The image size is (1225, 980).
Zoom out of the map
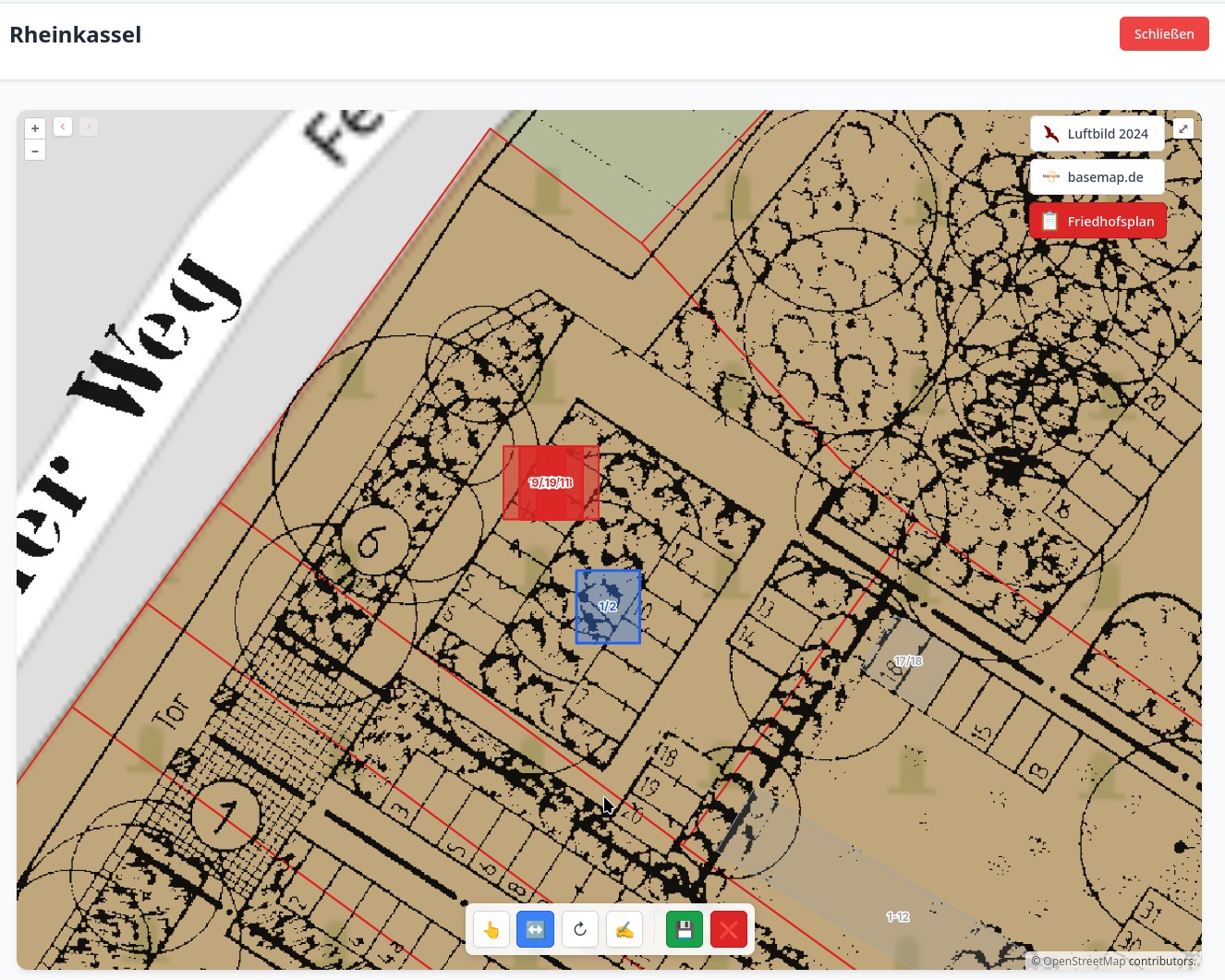(x=35, y=150)
